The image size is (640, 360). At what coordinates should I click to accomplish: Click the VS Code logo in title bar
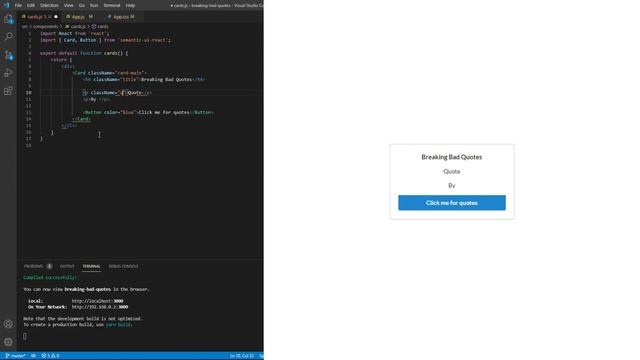click(x=6, y=5)
